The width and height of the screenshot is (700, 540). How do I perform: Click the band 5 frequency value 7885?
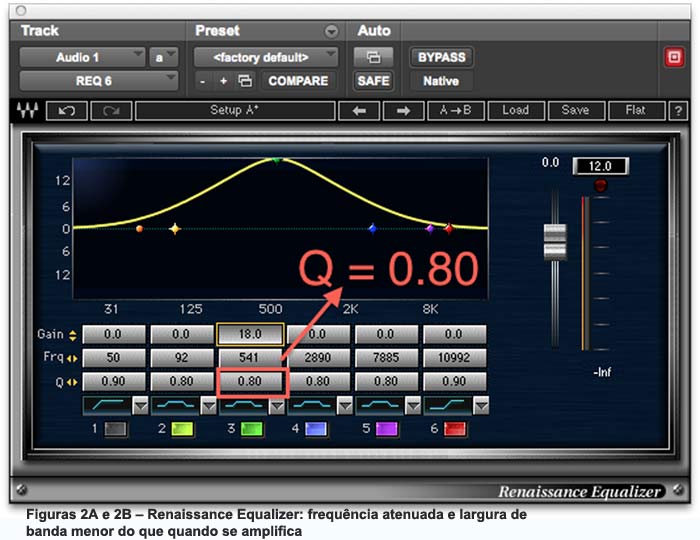click(x=386, y=357)
